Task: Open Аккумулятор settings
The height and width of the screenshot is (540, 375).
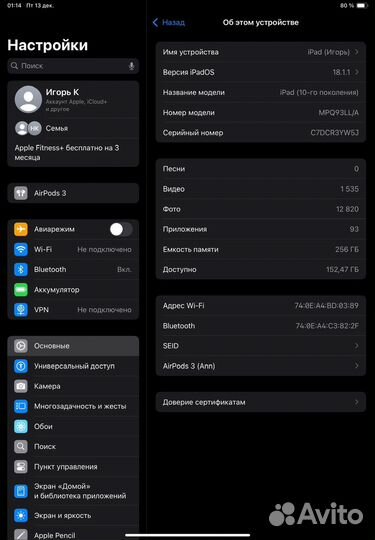Action: [x=73, y=290]
